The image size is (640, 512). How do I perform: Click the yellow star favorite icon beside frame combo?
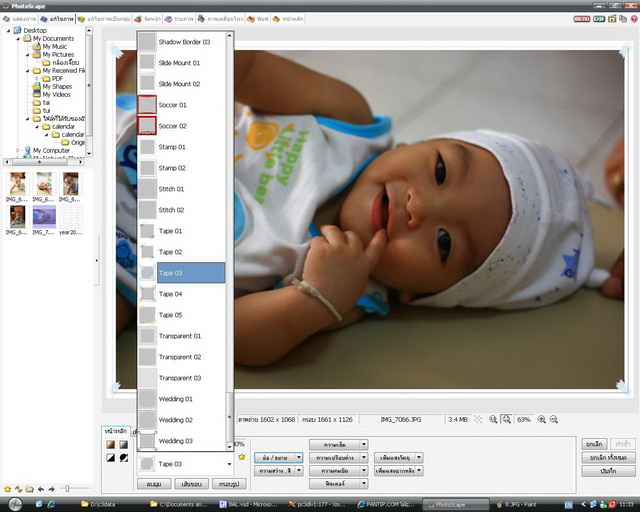click(x=242, y=457)
